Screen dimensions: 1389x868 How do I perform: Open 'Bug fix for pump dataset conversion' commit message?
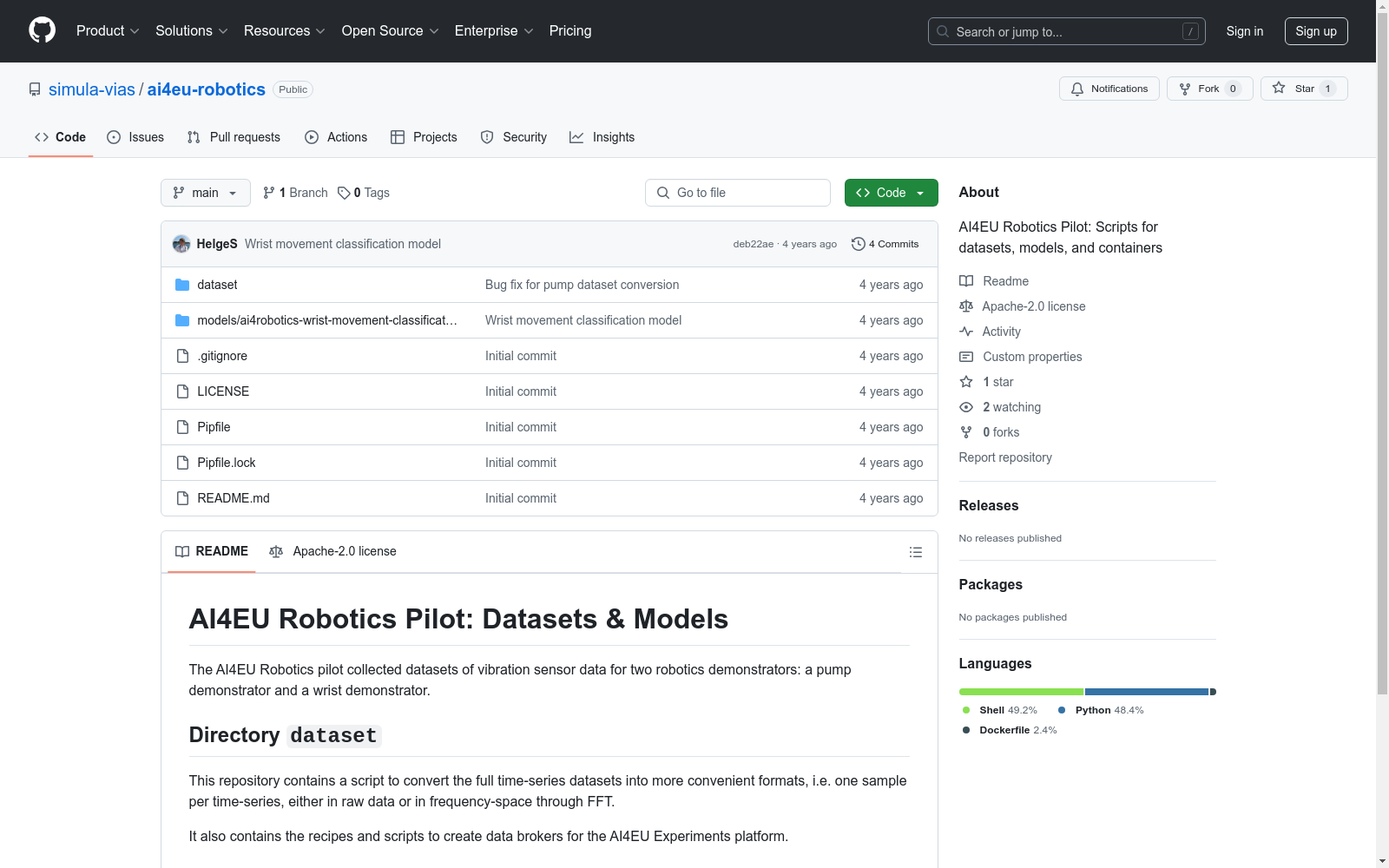click(583, 285)
